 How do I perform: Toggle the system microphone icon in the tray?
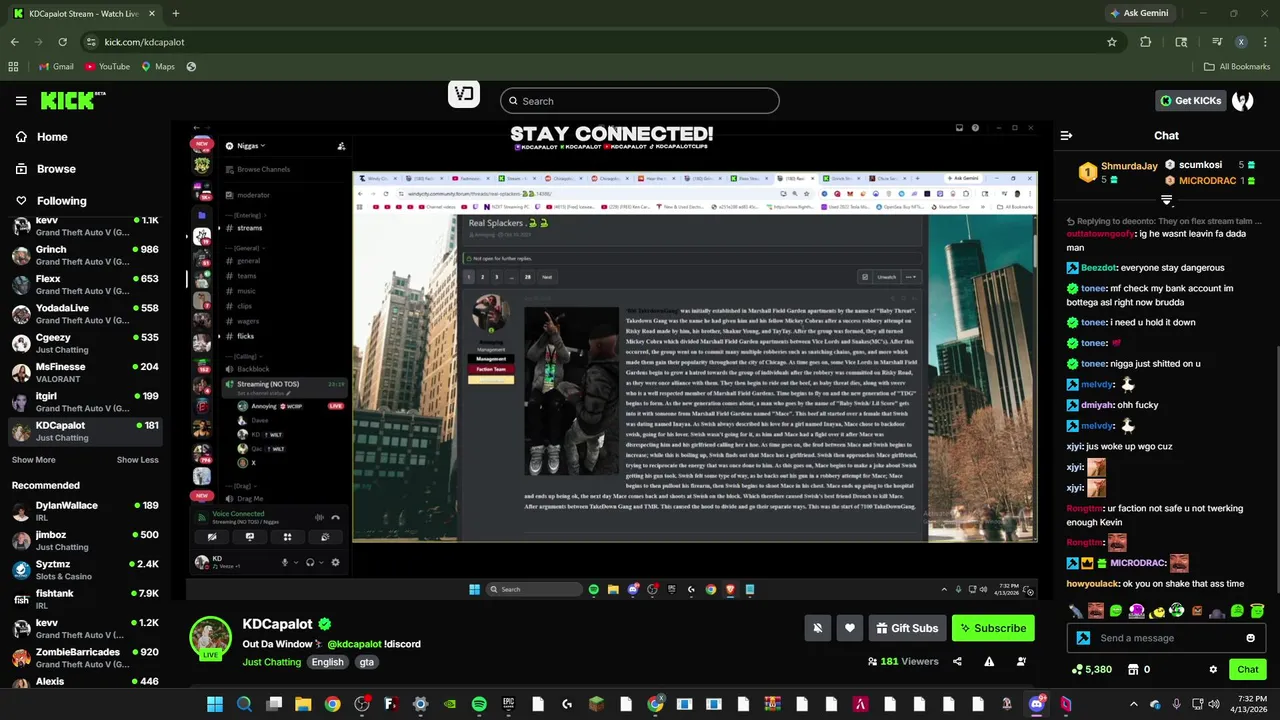pyautogui.click(x=1176, y=704)
